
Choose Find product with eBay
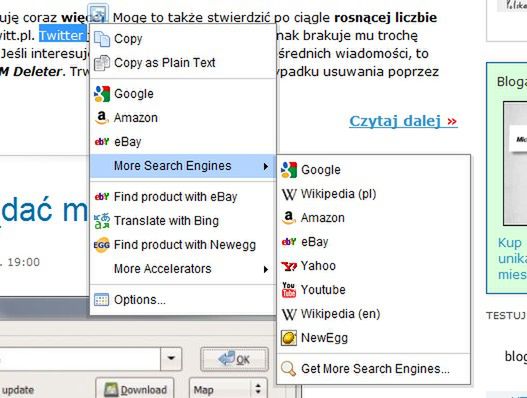click(x=183, y=197)
